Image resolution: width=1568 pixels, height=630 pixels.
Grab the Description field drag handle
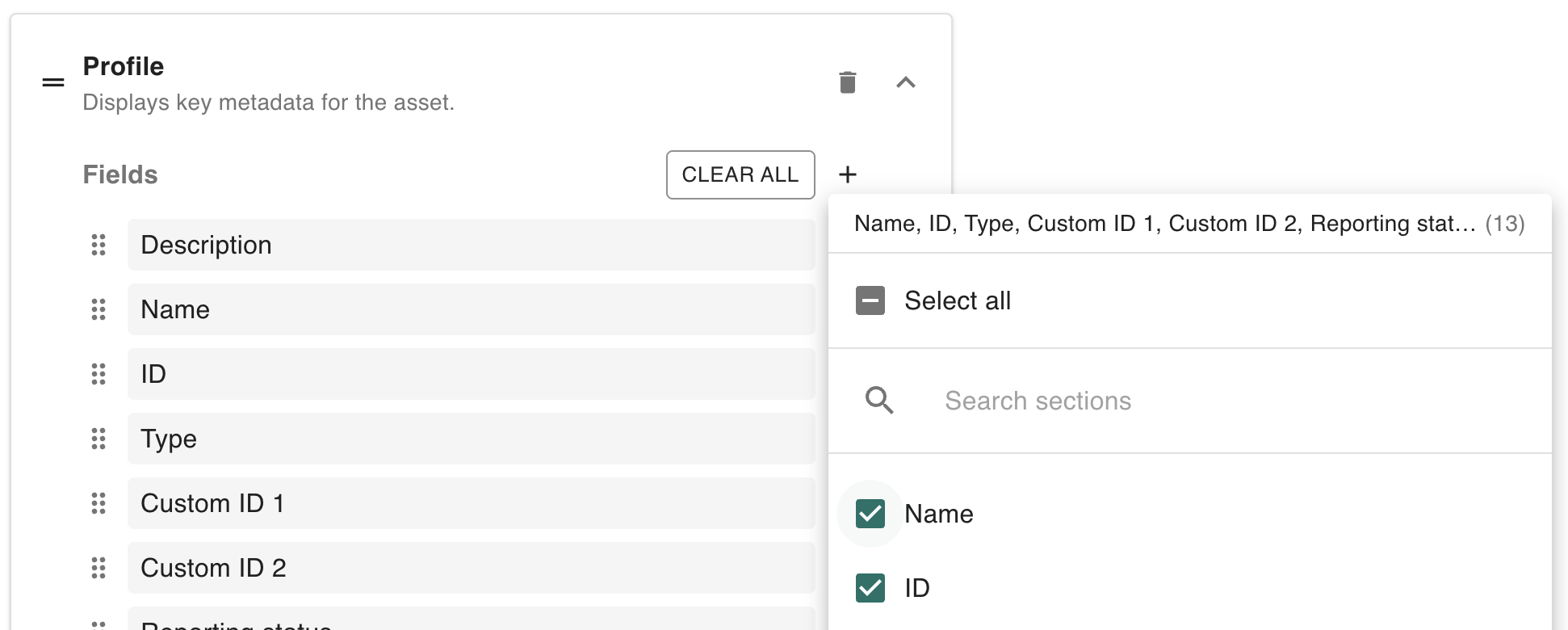tap(99, 245)
